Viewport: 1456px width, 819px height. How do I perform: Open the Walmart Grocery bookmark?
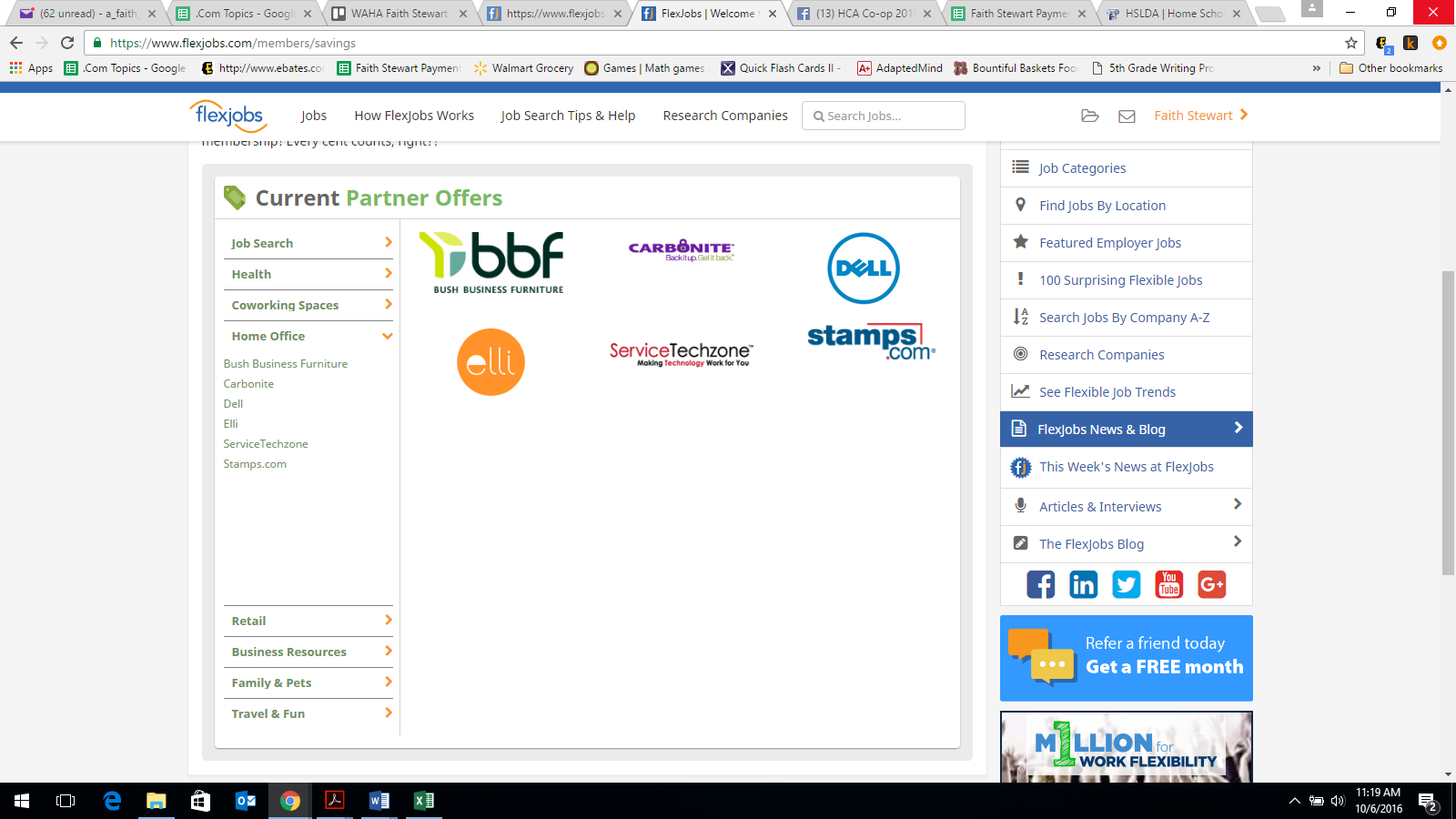click(x=523, y=68)
